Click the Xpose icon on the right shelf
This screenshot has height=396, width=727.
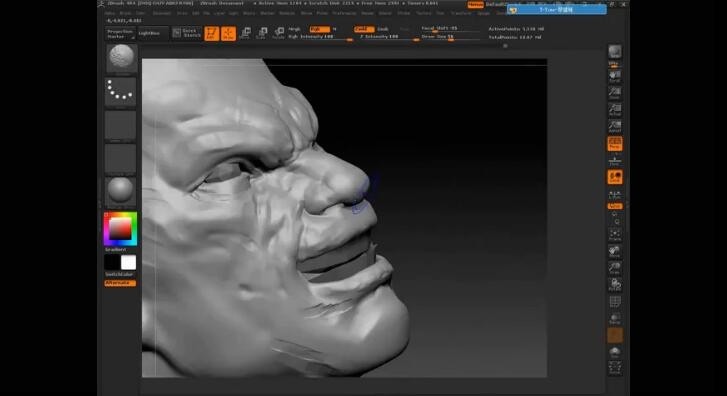coord(615,369)
